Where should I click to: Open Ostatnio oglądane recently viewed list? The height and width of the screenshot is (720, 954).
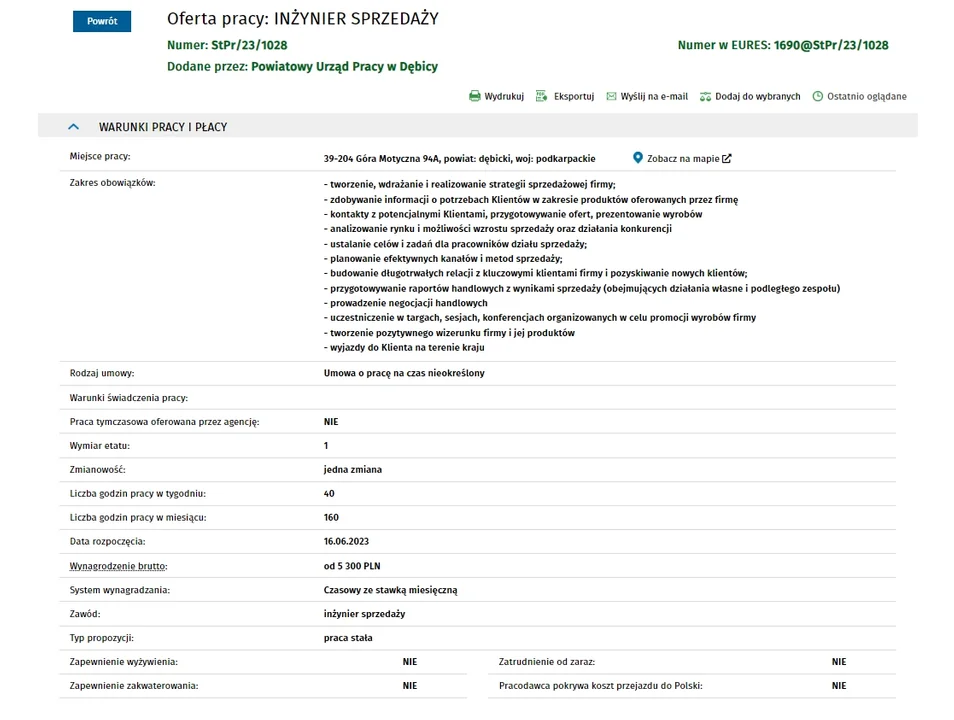tap(866, 96)
